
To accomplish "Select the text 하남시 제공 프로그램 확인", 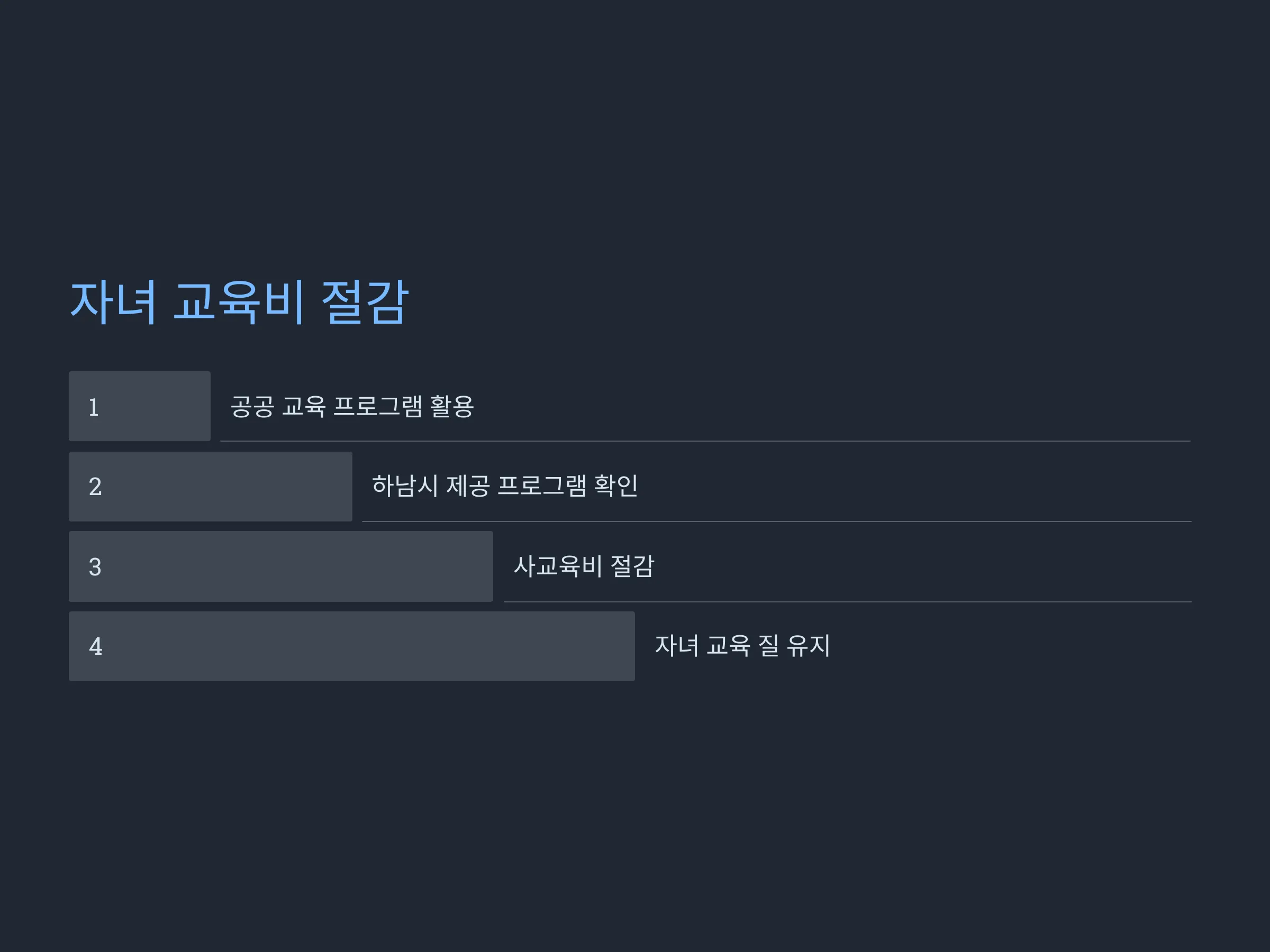I will point(505,486).
